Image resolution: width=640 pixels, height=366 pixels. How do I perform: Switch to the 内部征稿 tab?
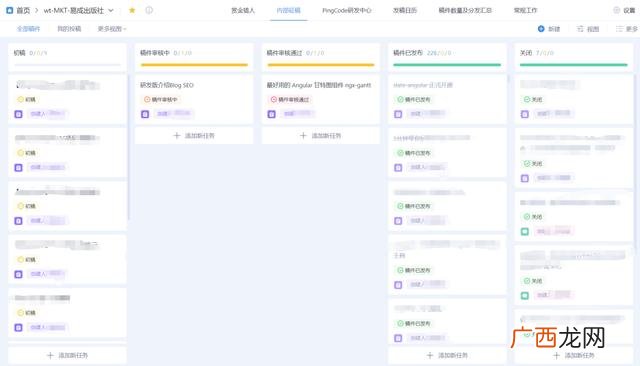click(289, 10)
